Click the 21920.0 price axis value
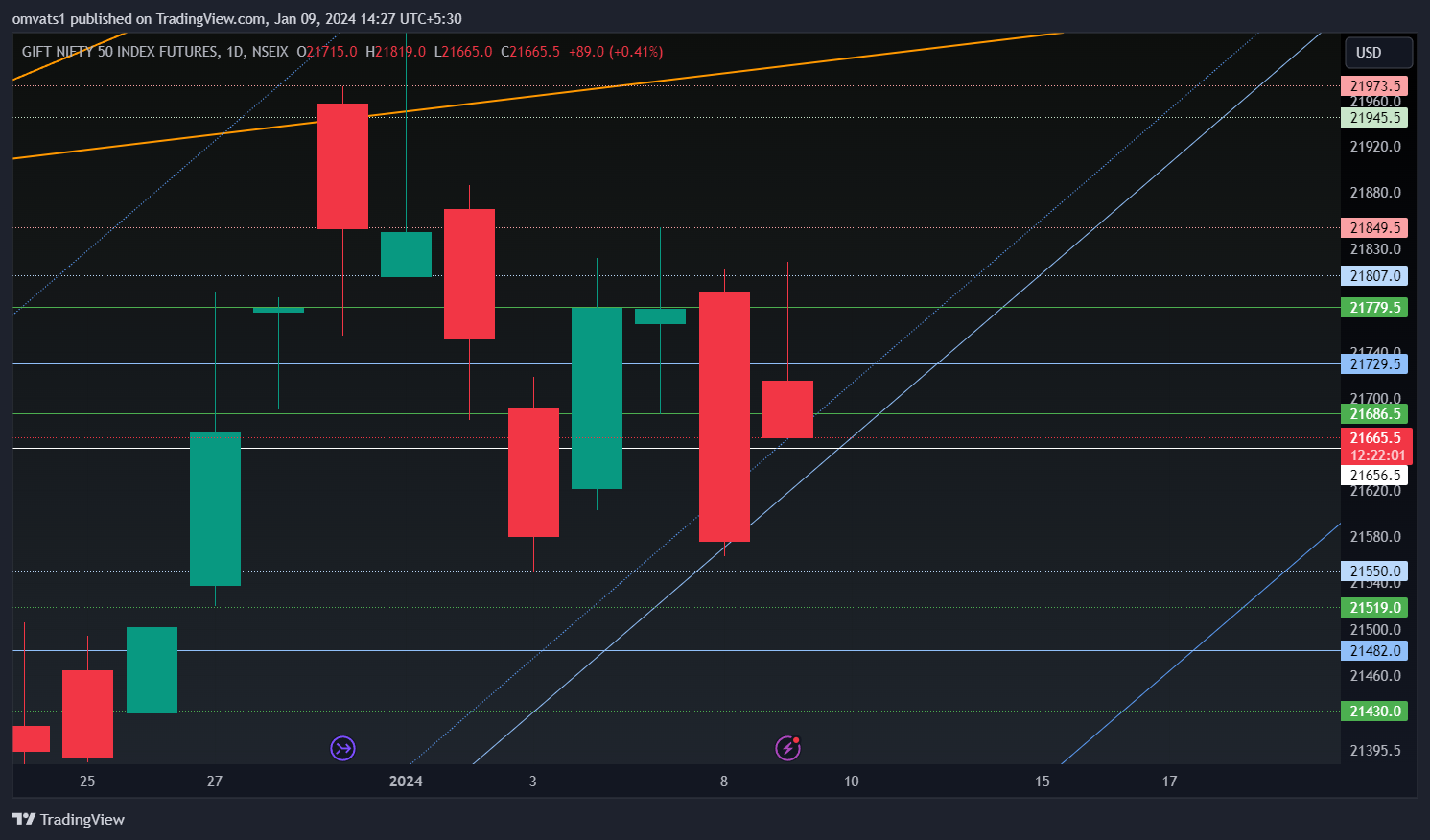 point(1375,147)
